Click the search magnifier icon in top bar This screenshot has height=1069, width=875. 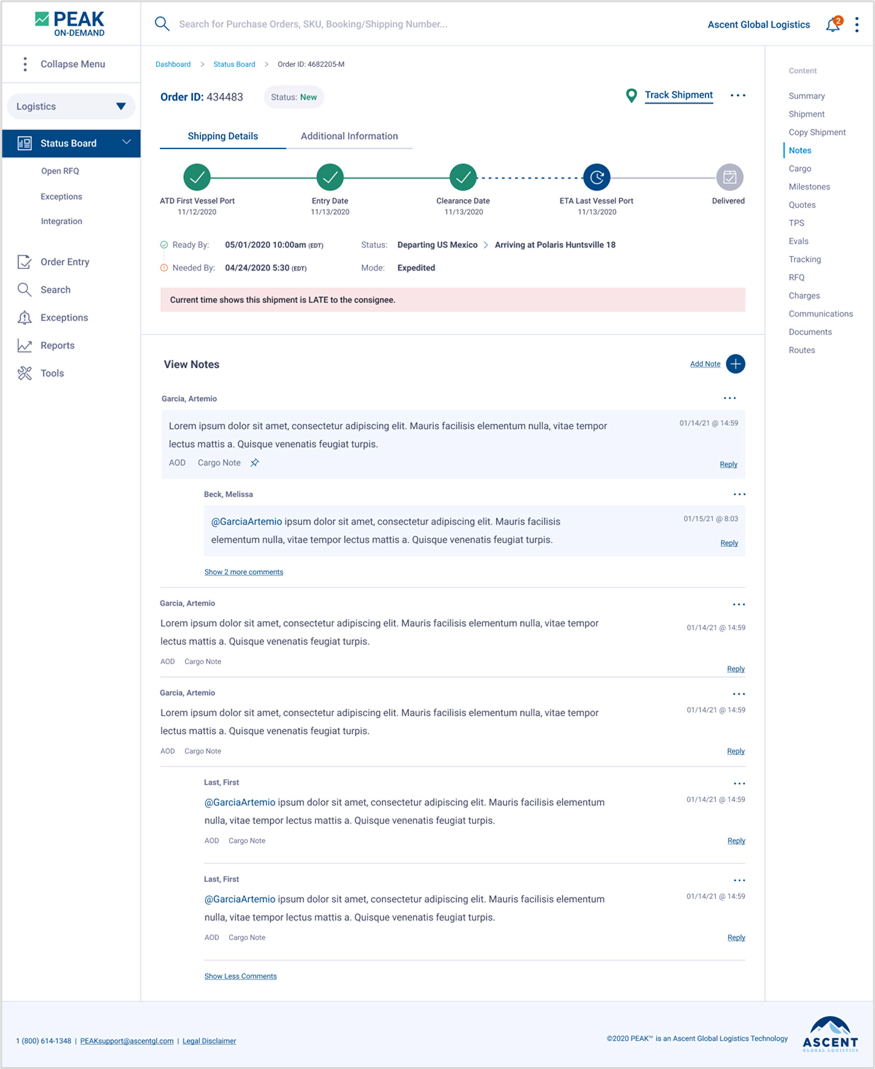click(x=161, y=24)
